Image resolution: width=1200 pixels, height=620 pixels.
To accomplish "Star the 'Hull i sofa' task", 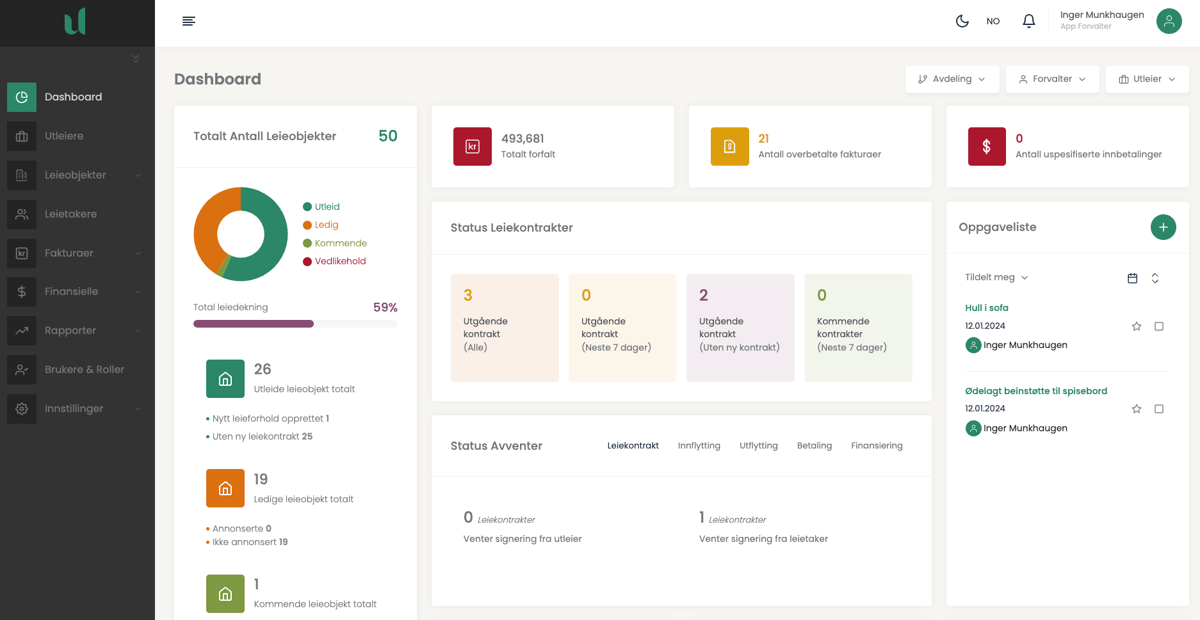I will tap(1136, 326).
